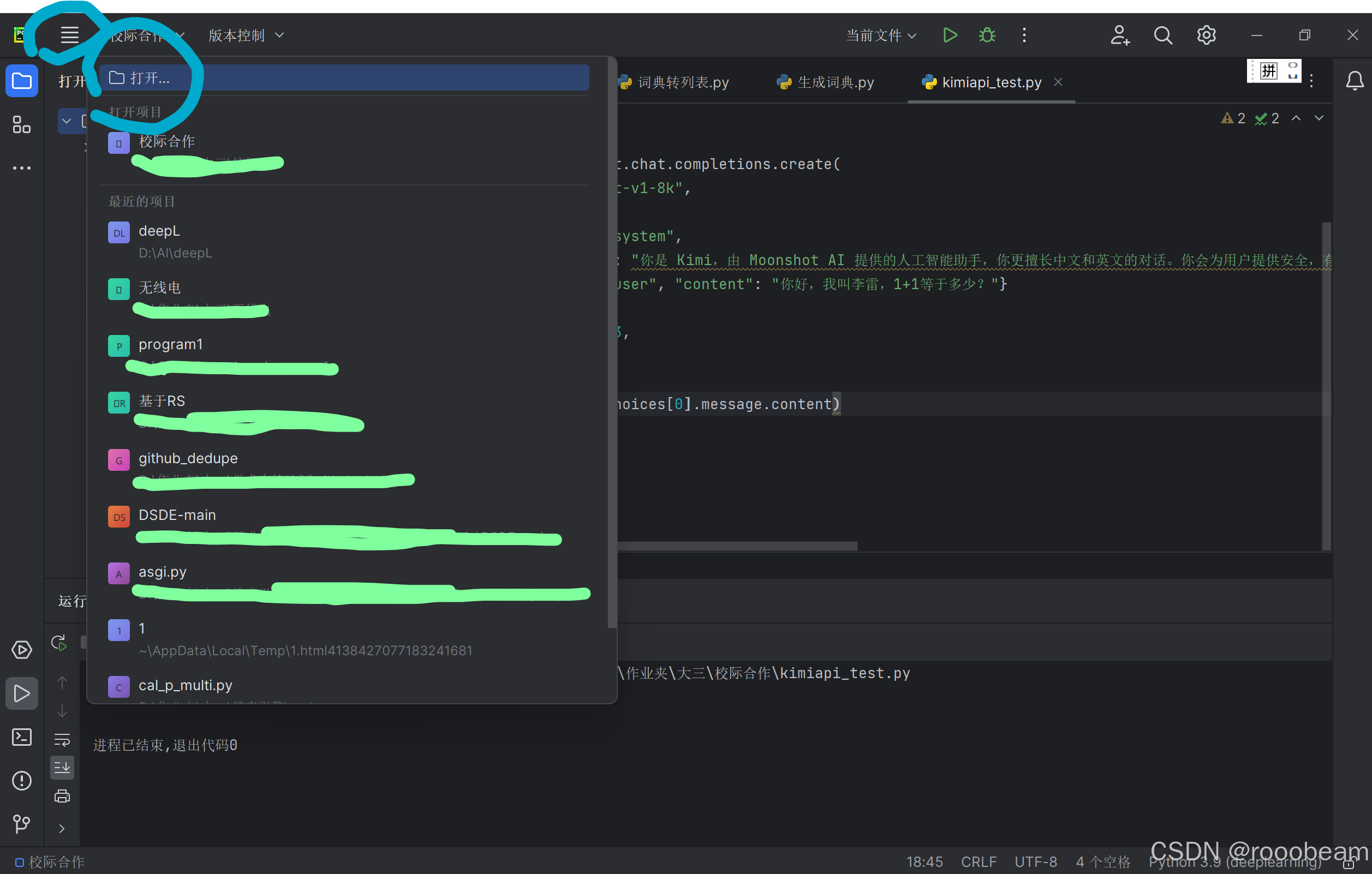Expand the 版本控制 dropdown
This screenshot has height=874, width=1372.
point(245,35)
